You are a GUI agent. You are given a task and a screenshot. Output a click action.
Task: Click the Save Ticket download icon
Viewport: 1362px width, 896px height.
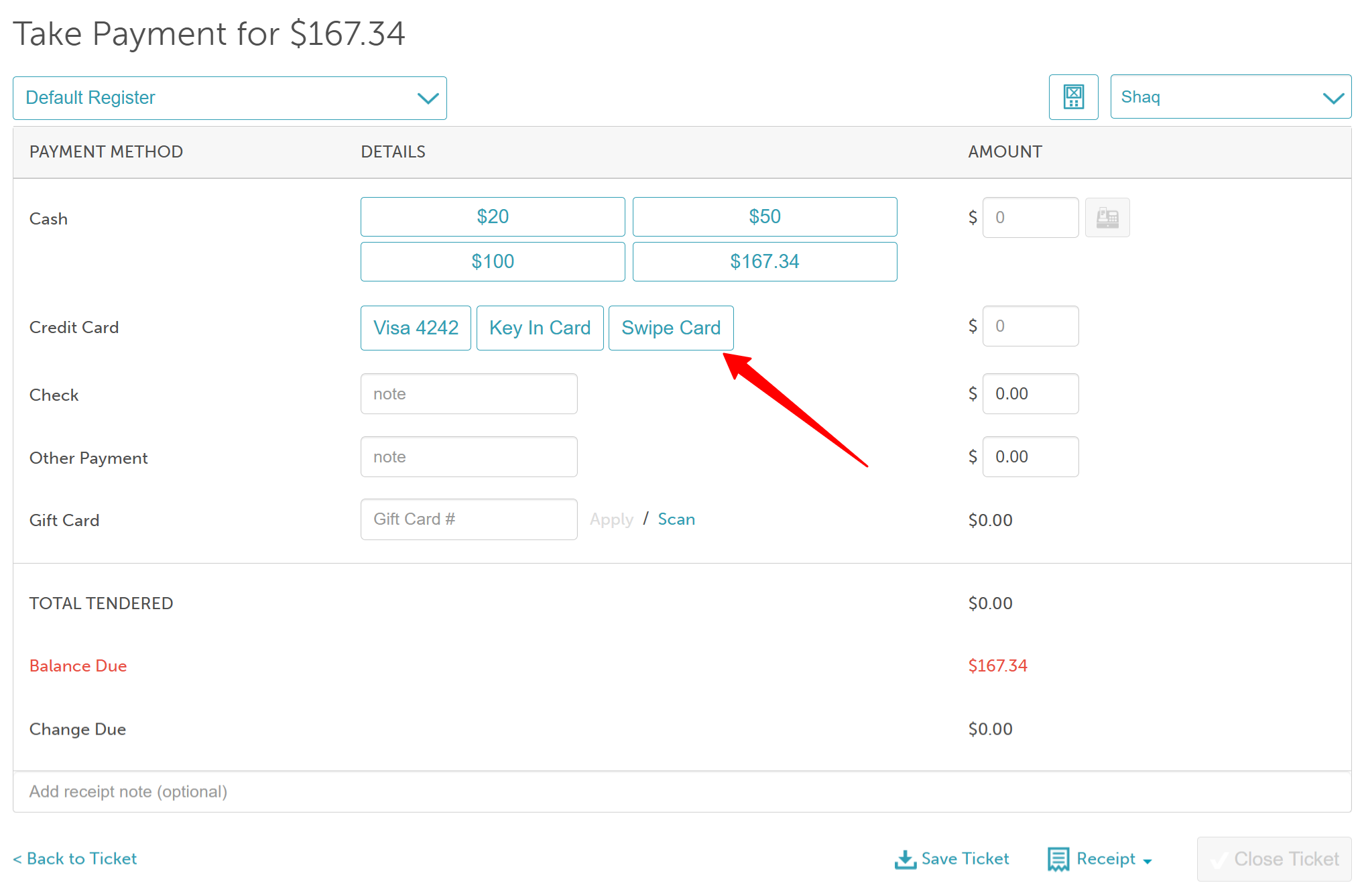point(906,859)
